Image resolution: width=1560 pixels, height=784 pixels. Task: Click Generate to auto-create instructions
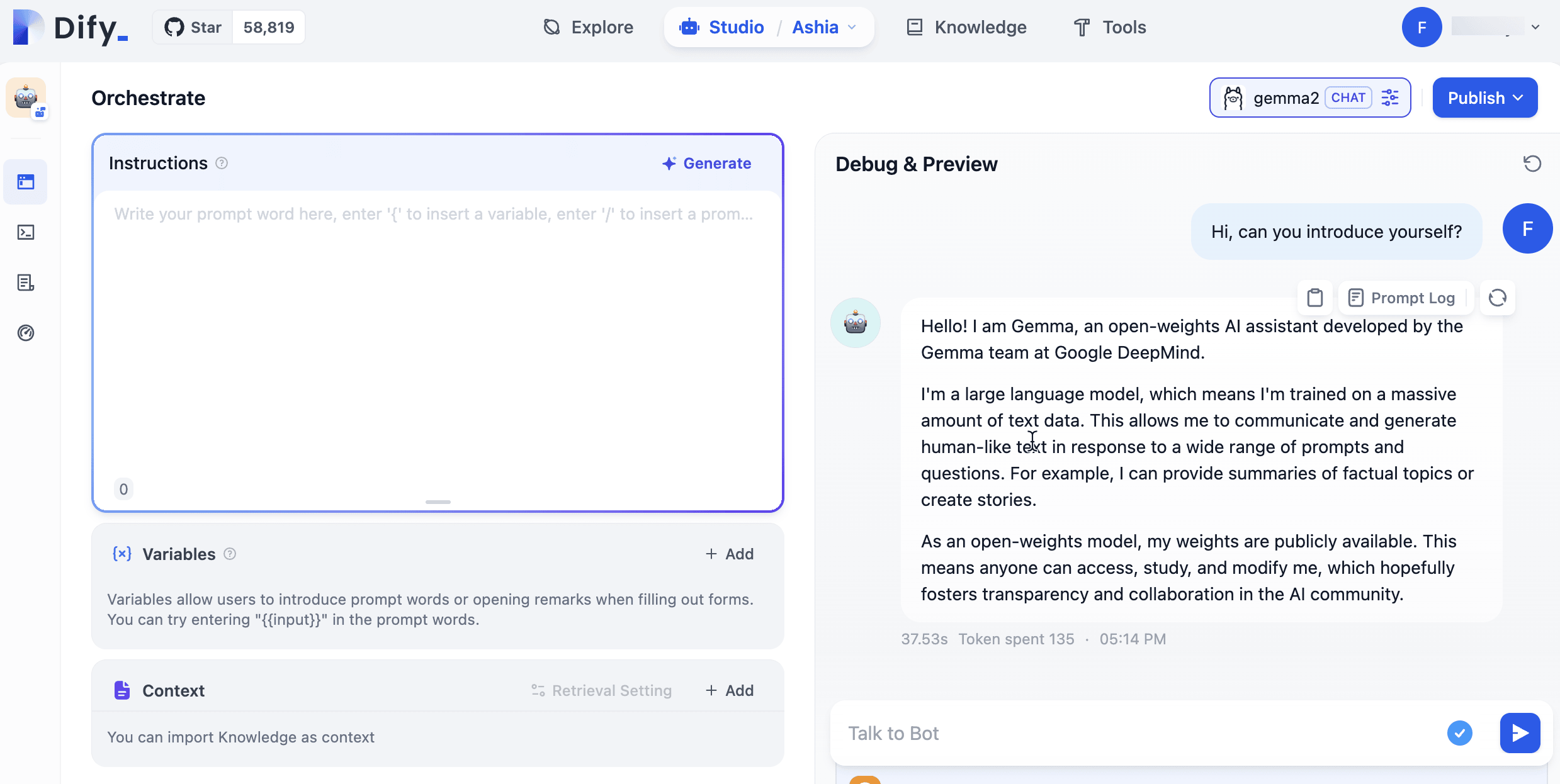click(706, 163)
